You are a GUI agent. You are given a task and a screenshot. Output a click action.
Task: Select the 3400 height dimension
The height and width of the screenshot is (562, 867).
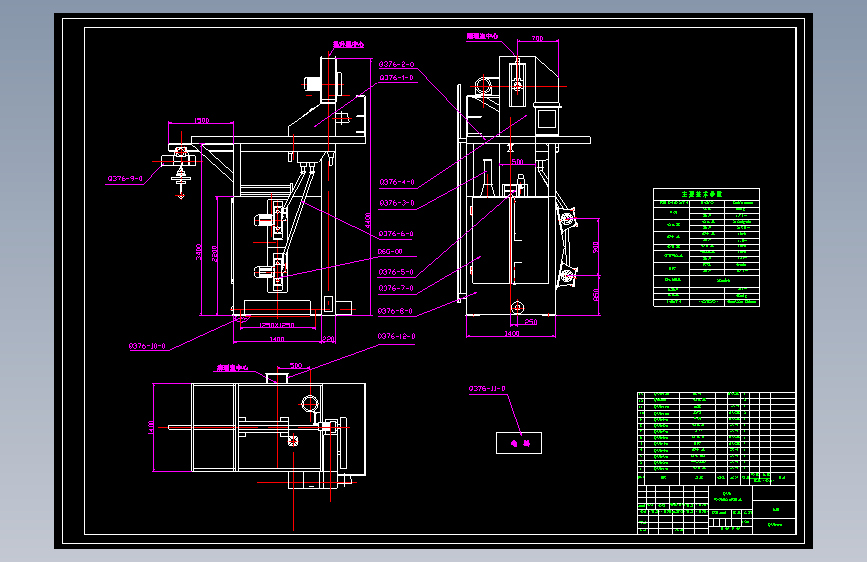[x=199, y=252]
